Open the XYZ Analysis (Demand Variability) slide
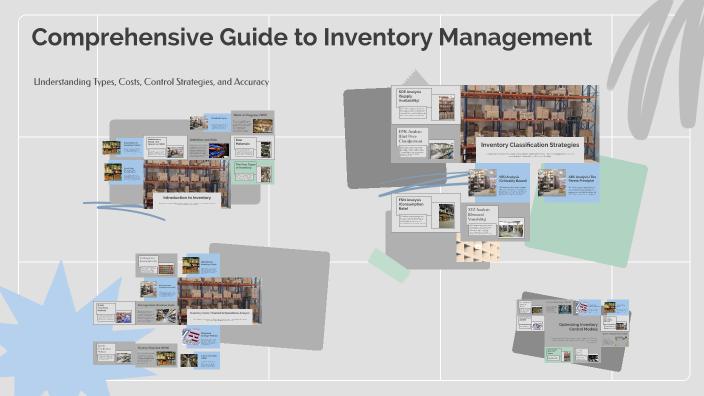This screenshot has height=396, width=704. (x=495, y=222)
